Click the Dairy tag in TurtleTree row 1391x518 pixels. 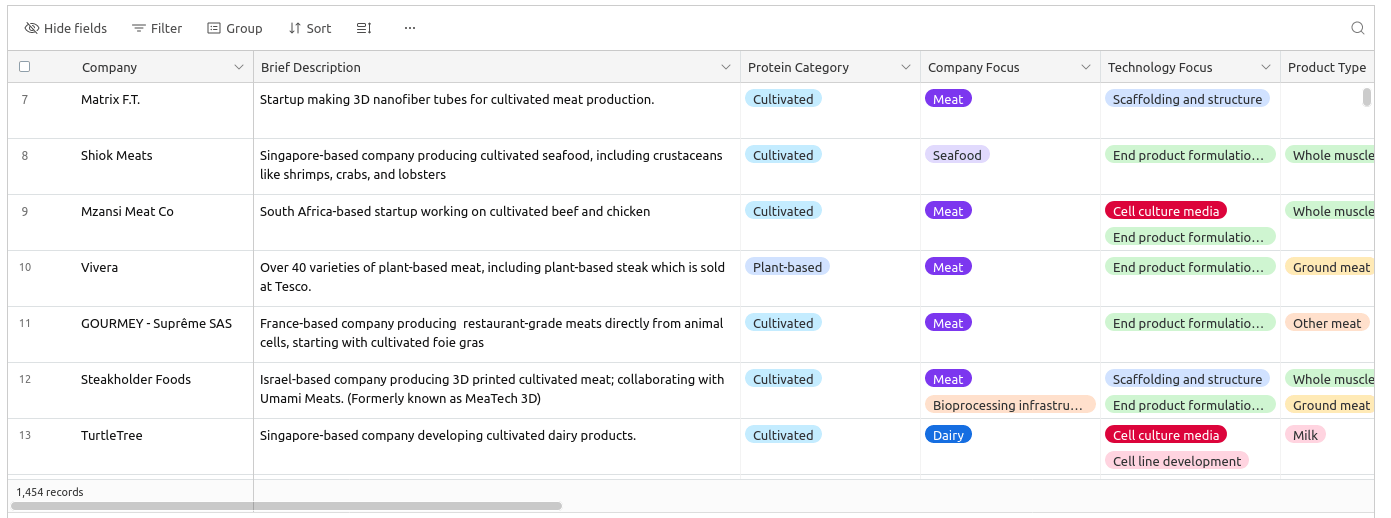[x=948, y=435]
